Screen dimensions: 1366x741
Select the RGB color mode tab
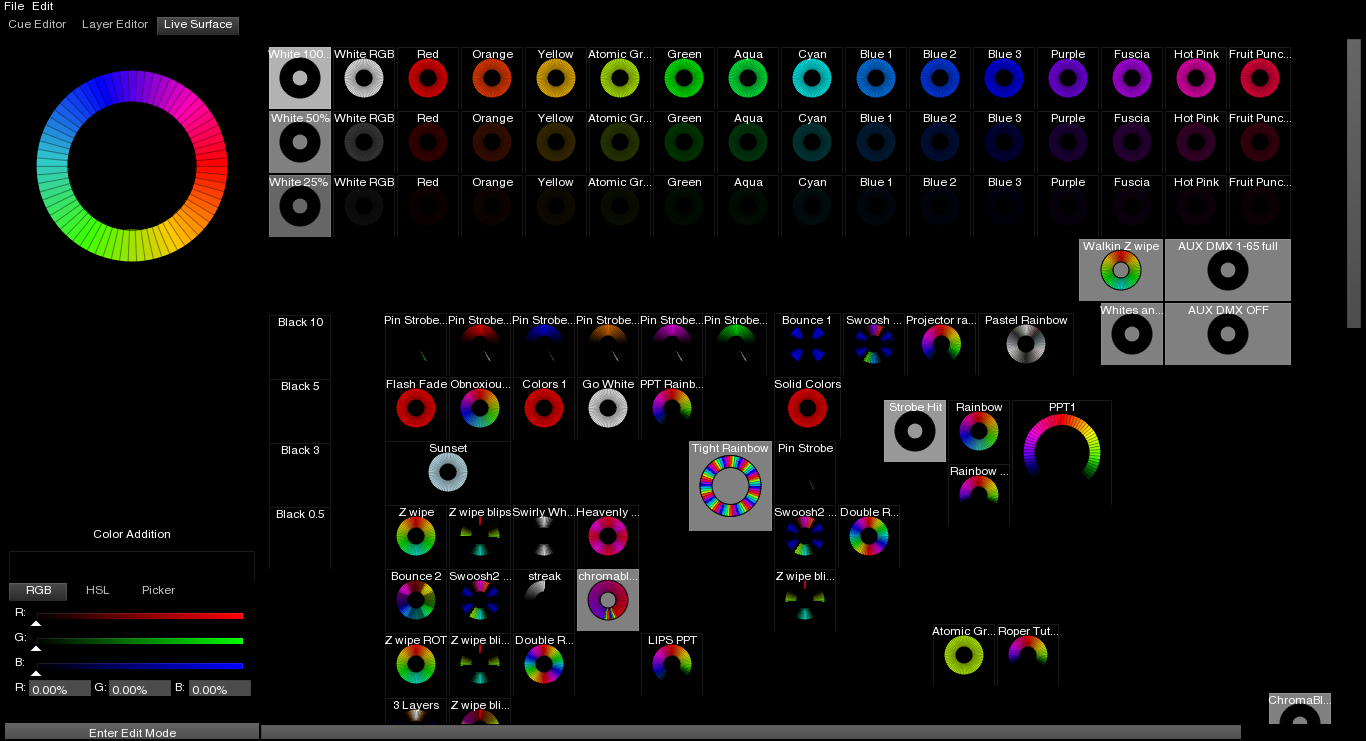pyautogui.click(x=38, y=590)
